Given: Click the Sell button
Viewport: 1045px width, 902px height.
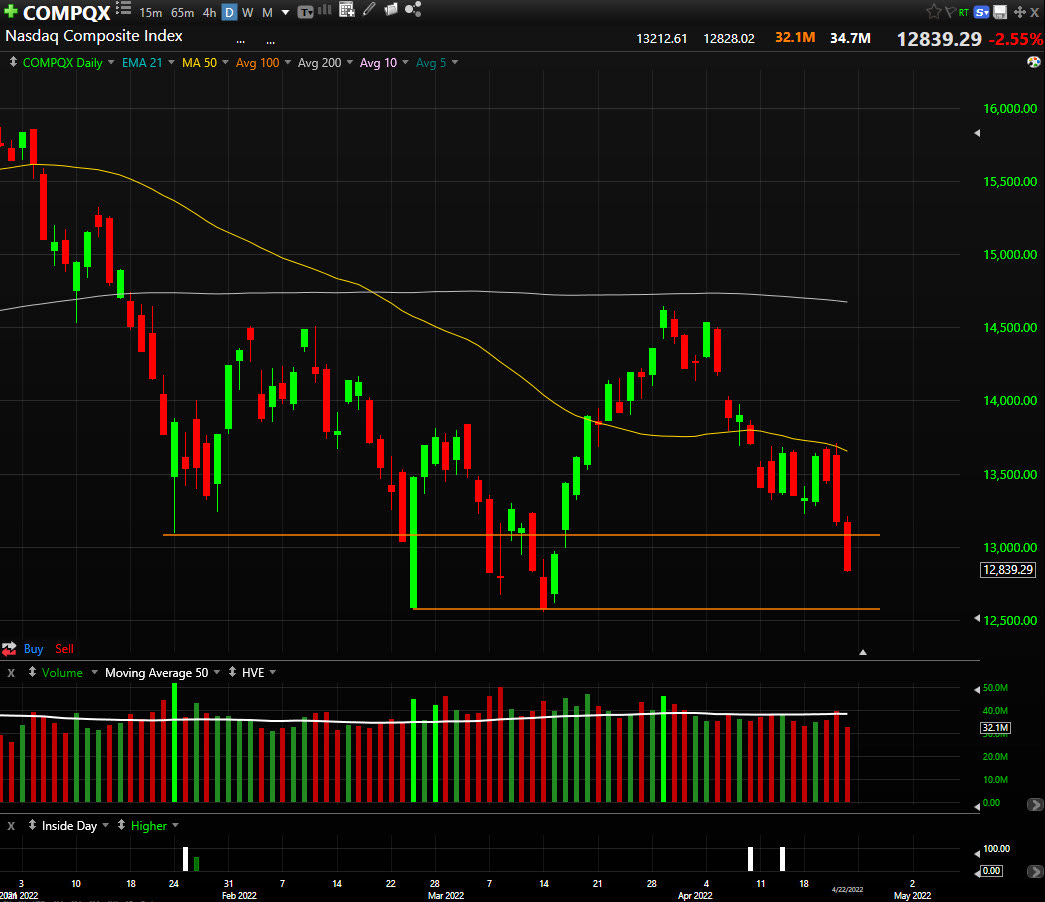Looking at the screenshot, I should 64,649.
